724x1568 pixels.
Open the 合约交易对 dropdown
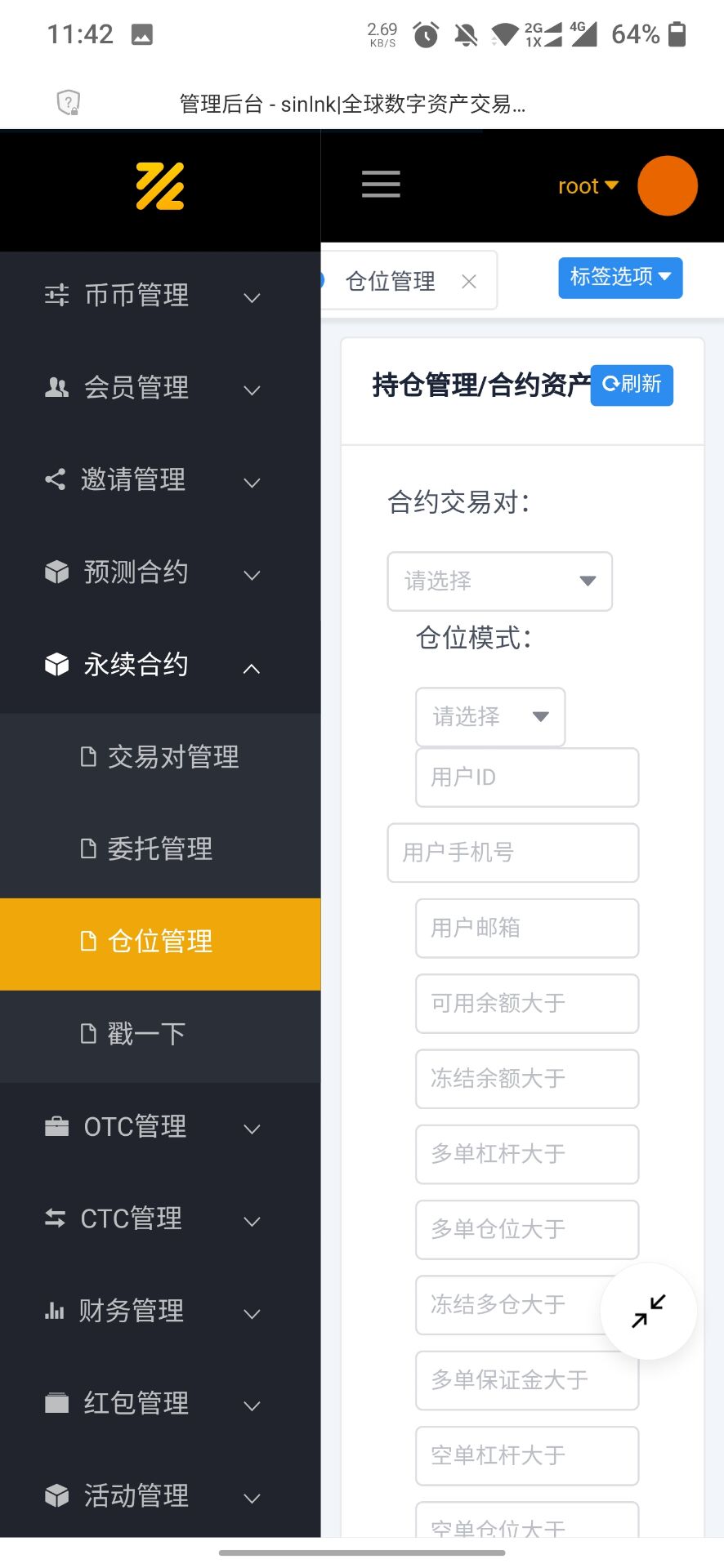[x=499, y=581]
